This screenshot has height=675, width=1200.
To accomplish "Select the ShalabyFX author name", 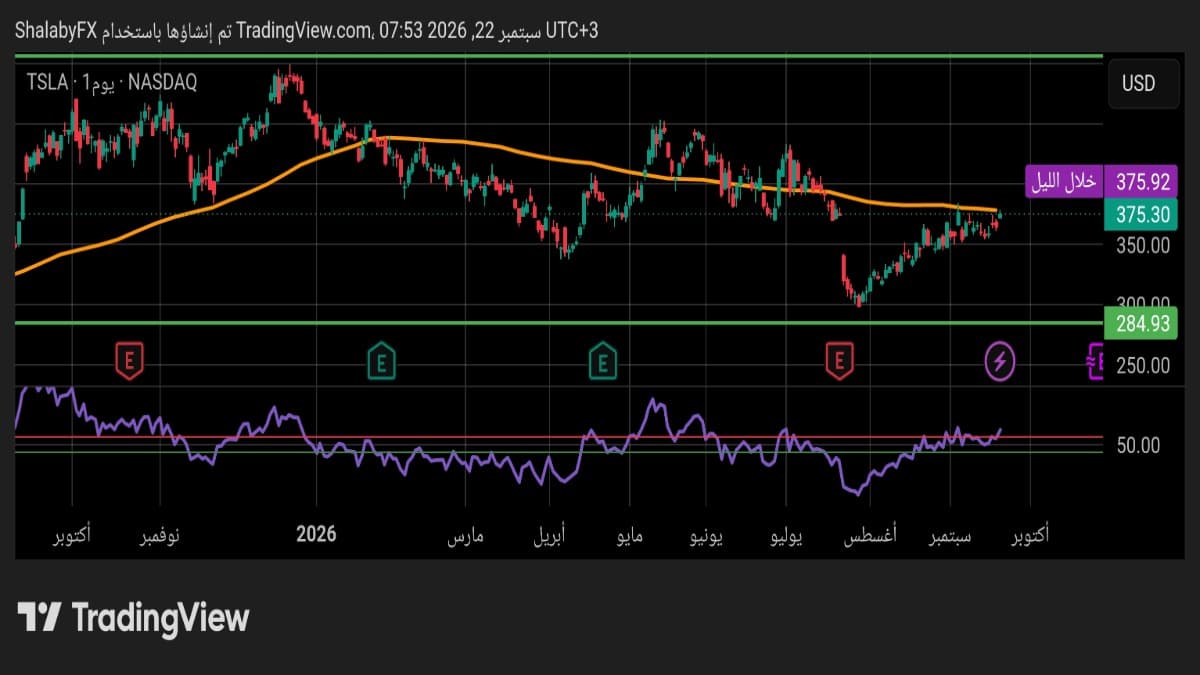I will [55, 31].
